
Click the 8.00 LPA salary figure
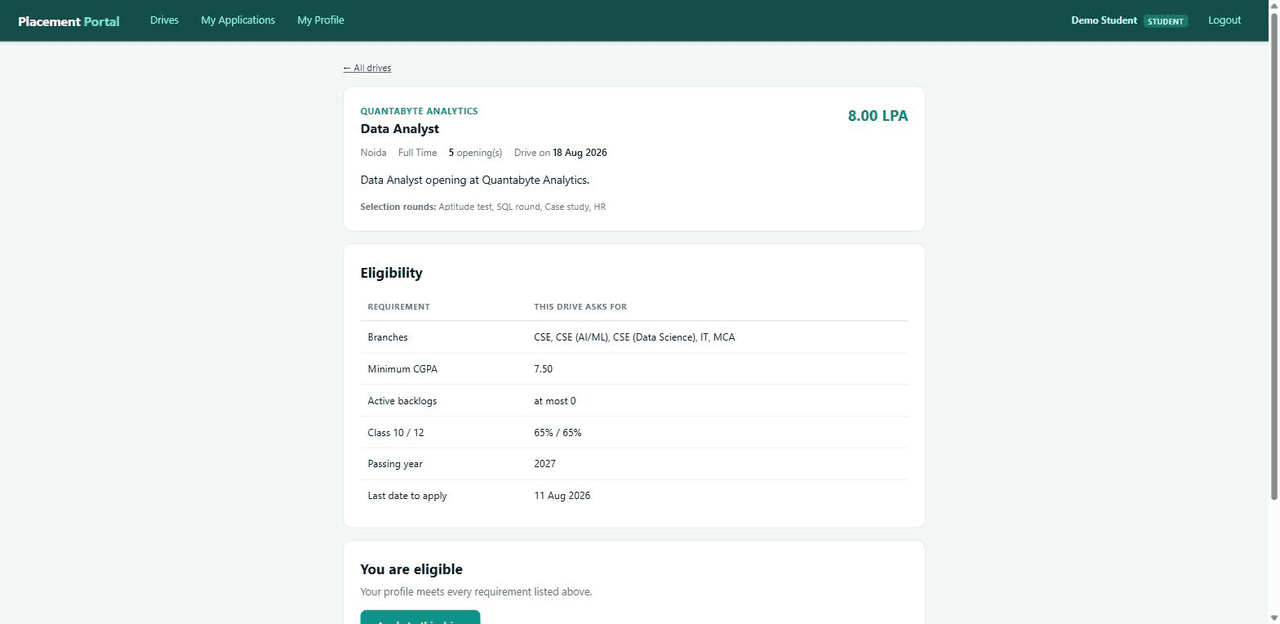(878, 116)
